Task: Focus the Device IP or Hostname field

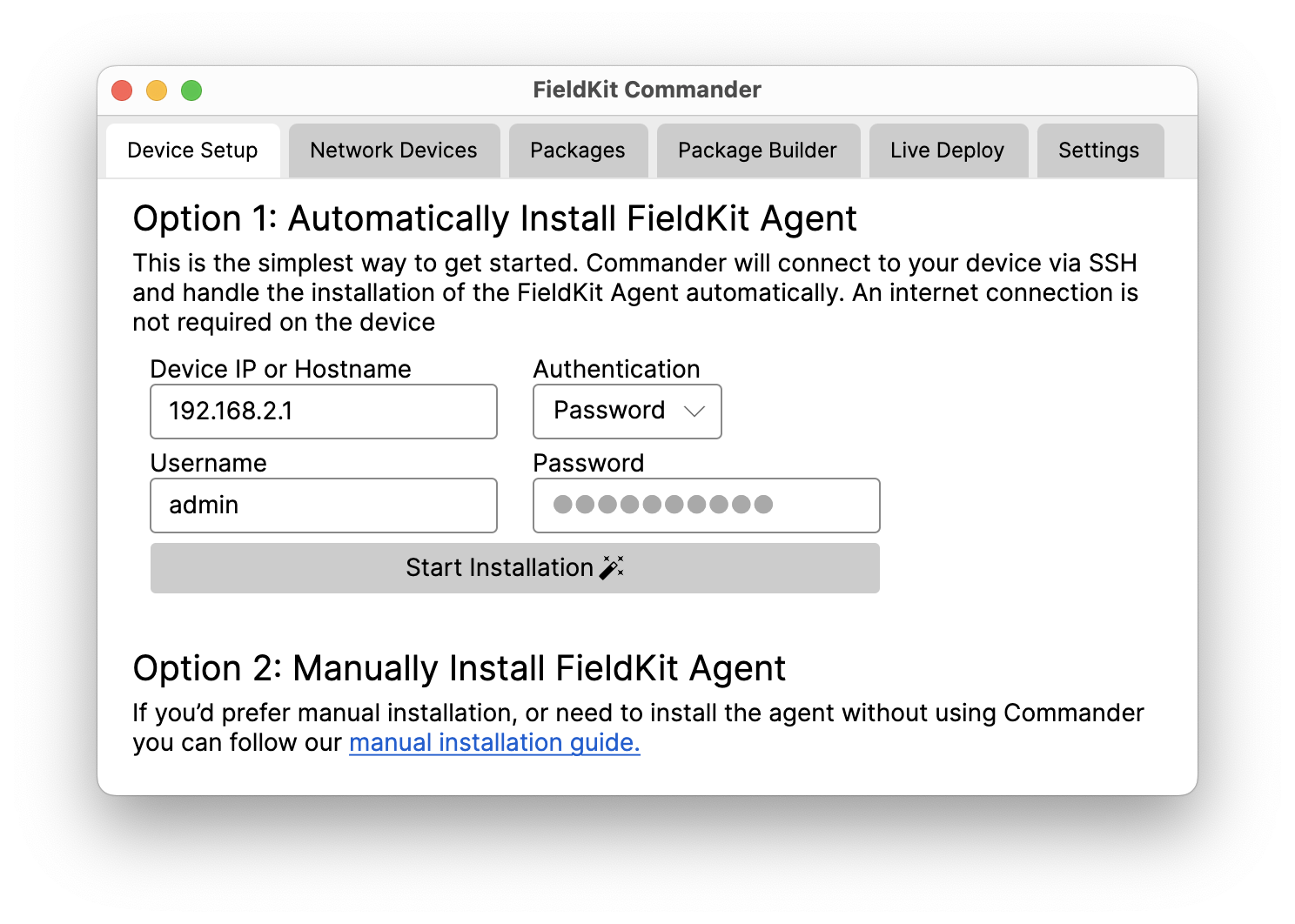Action: (324, 411)
